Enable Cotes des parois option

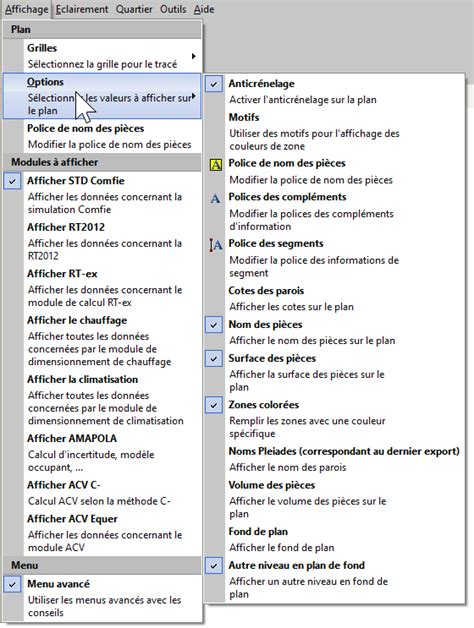(x=335, y=298)
